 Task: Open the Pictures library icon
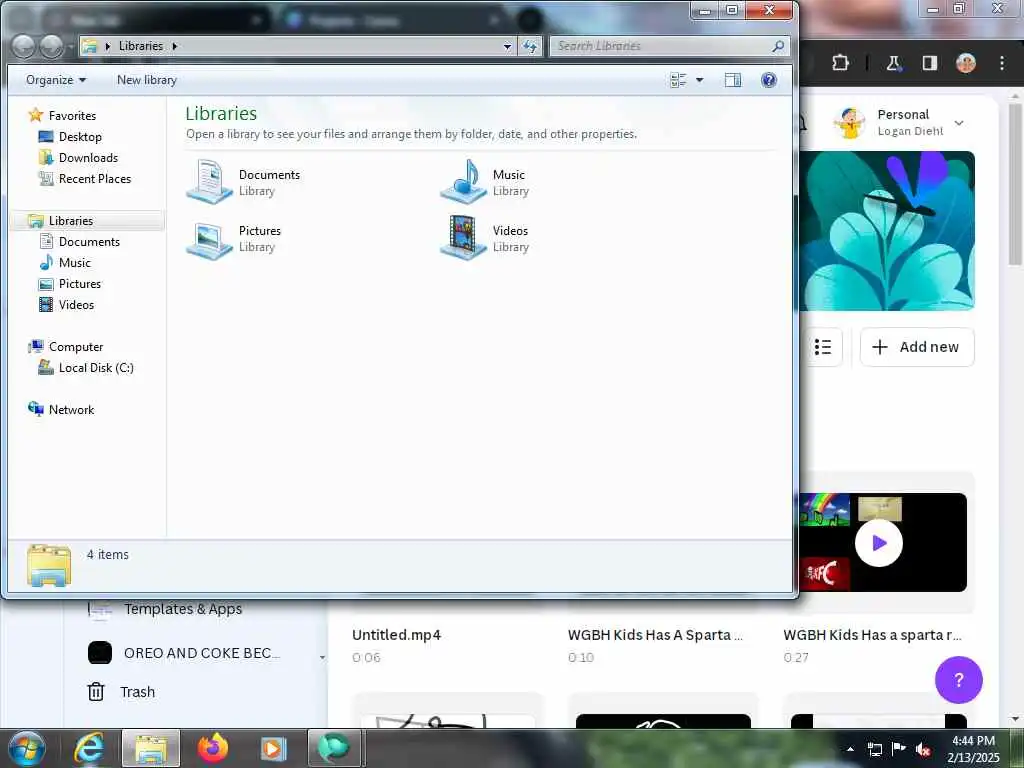click(x=210, y=238)
